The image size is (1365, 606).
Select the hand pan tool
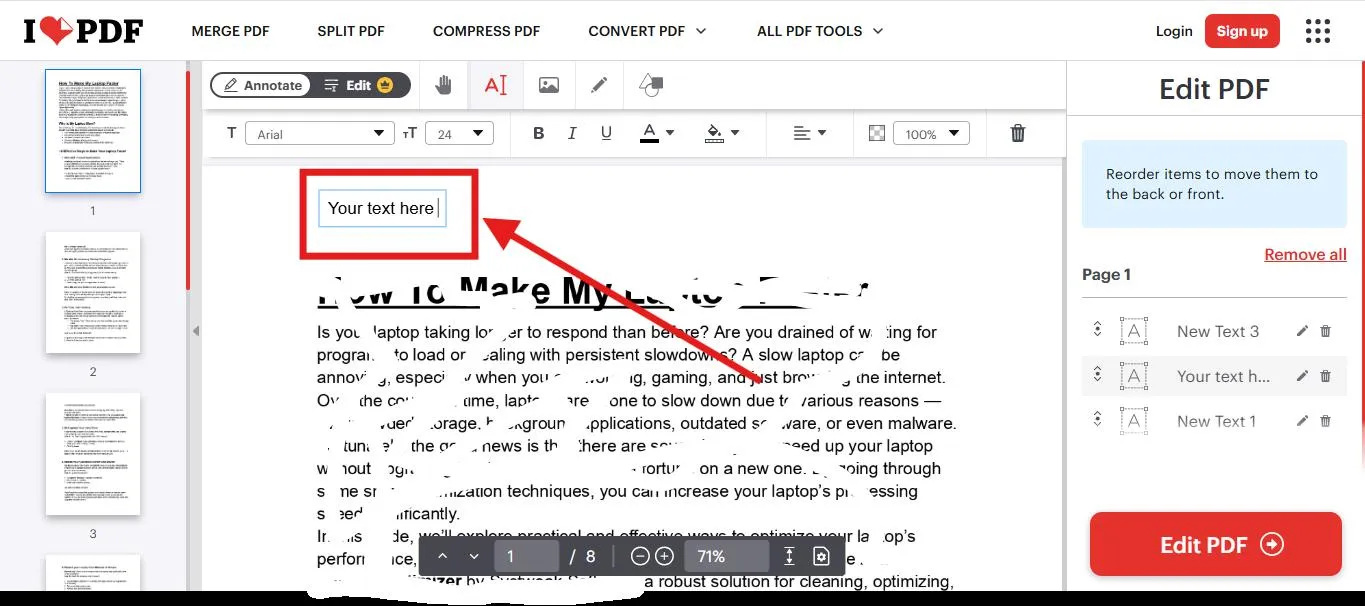point(443,85)
